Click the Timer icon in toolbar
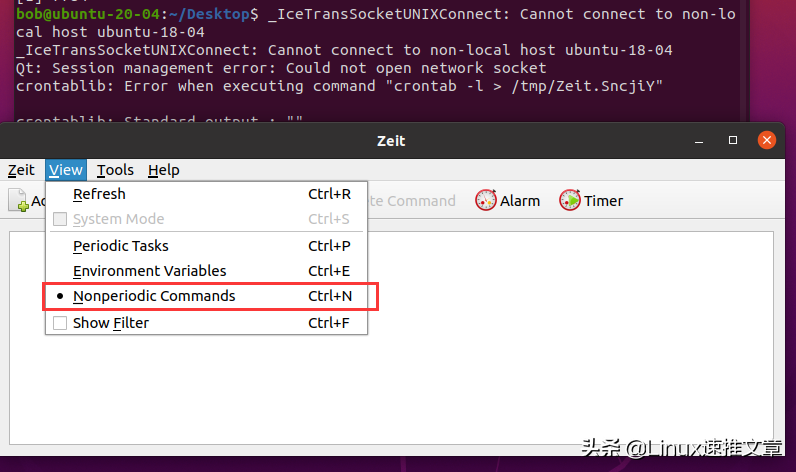Viewport: 796px width, 472px height. [x=570, y=200]
